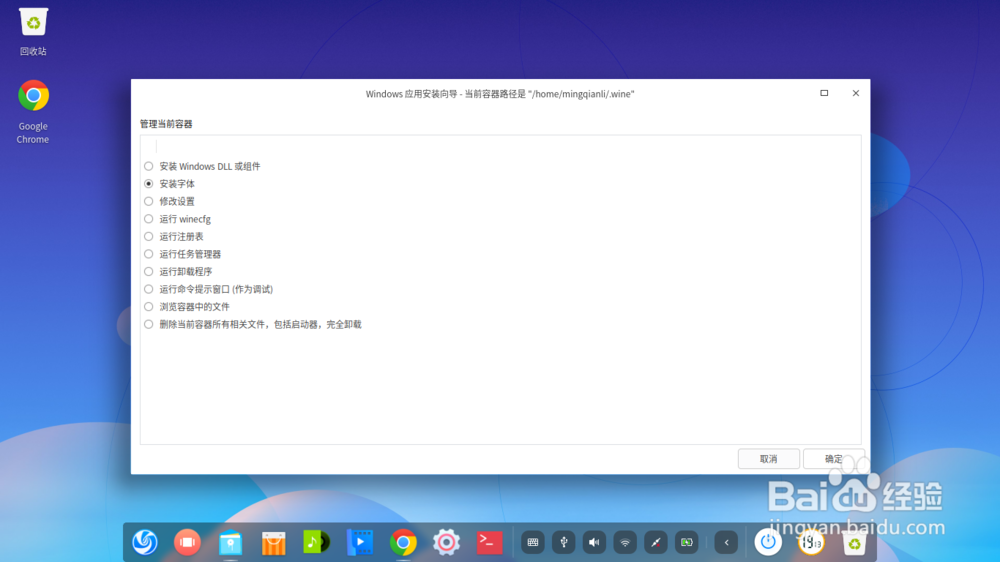Viewport: 1000px width, 562px height.
Task: Open the terminal in the dock
Action: pyautogui.click(x=489, y=542)
